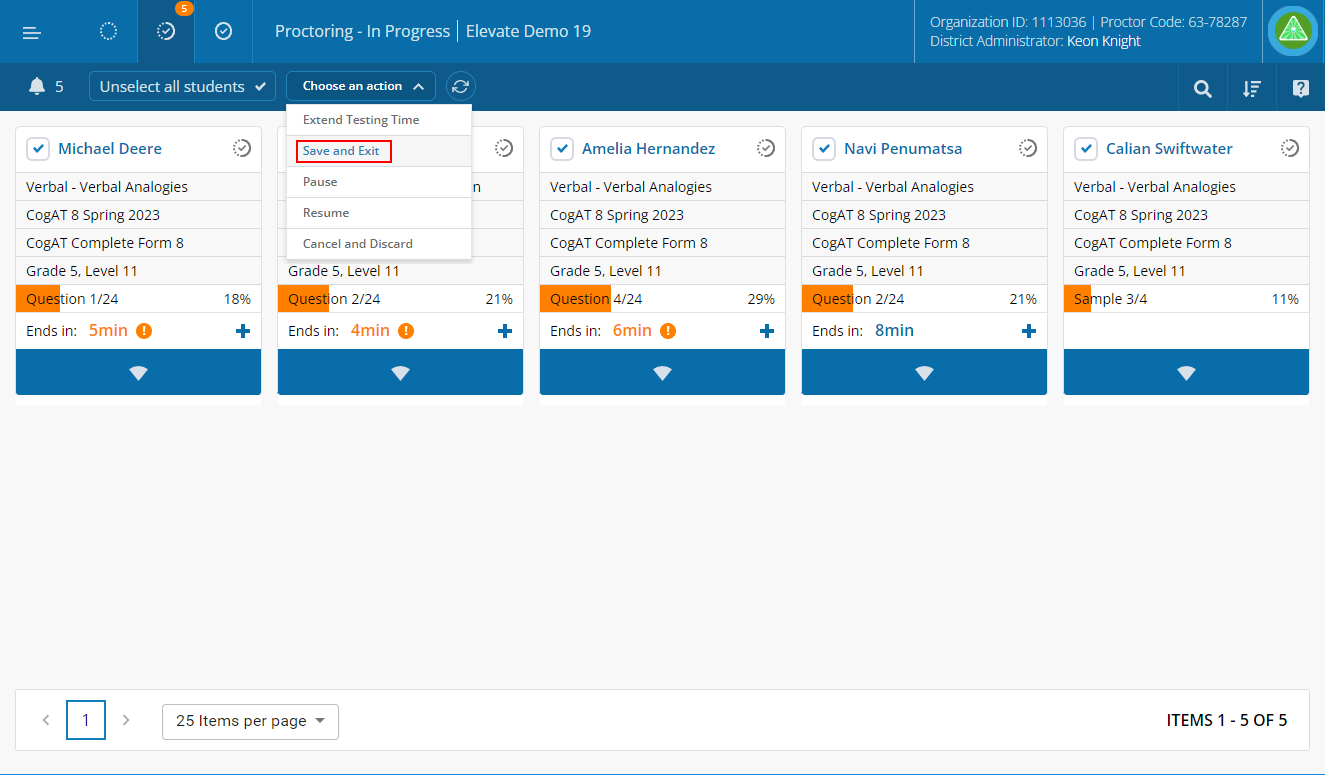The width and height of the screenshot is (1325, 775).
Task: Open the not-started sessions dotted circle tab
Action: coord(109,31)
